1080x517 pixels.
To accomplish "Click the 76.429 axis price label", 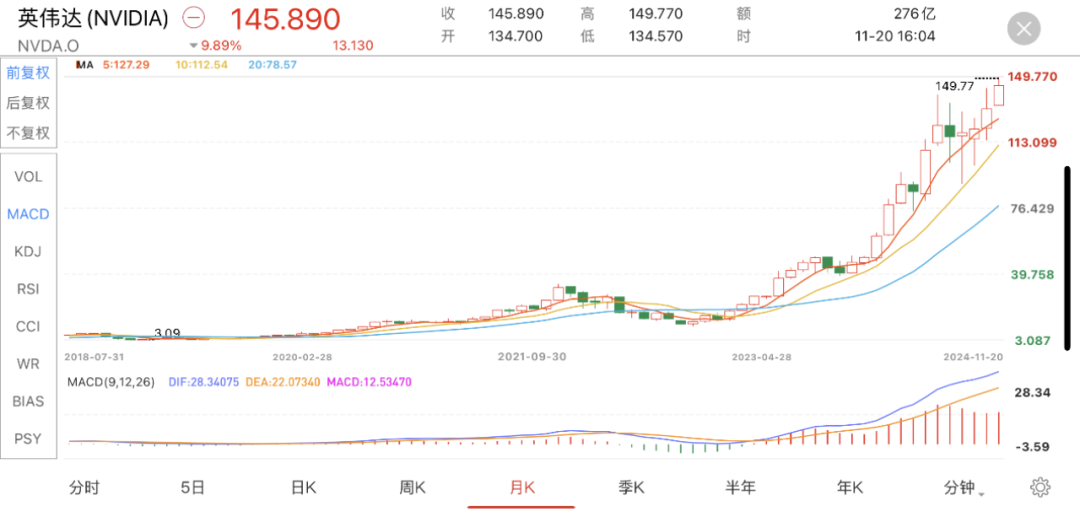I will tap(1032, 209).
